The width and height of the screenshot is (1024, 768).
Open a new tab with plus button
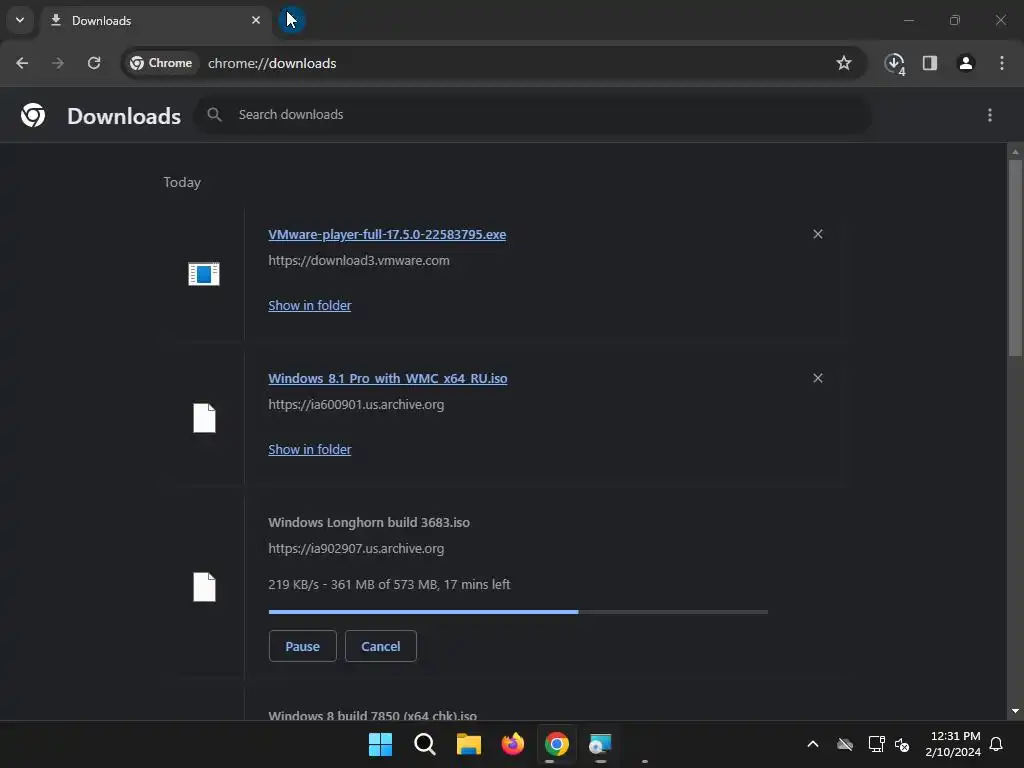(291, 20)
